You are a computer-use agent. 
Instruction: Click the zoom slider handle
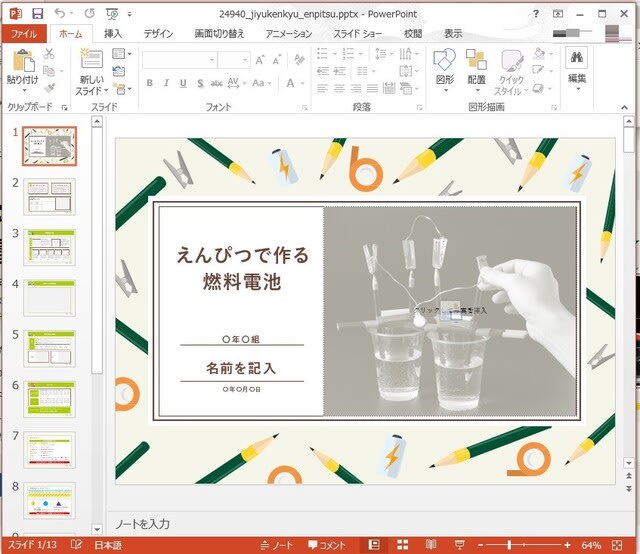coord(509,545)
